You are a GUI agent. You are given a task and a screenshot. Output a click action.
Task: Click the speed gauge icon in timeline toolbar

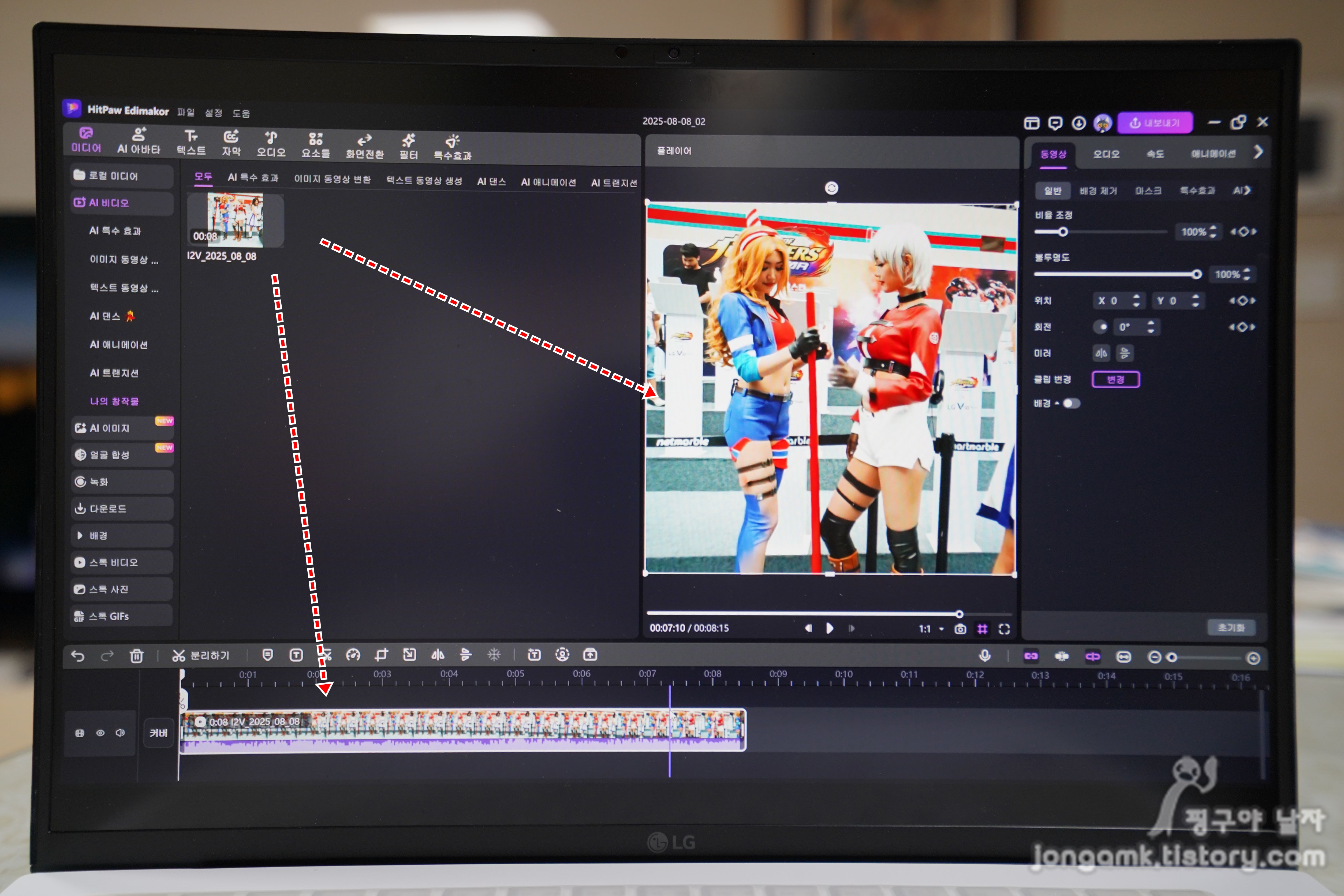(x=353, y=655)
